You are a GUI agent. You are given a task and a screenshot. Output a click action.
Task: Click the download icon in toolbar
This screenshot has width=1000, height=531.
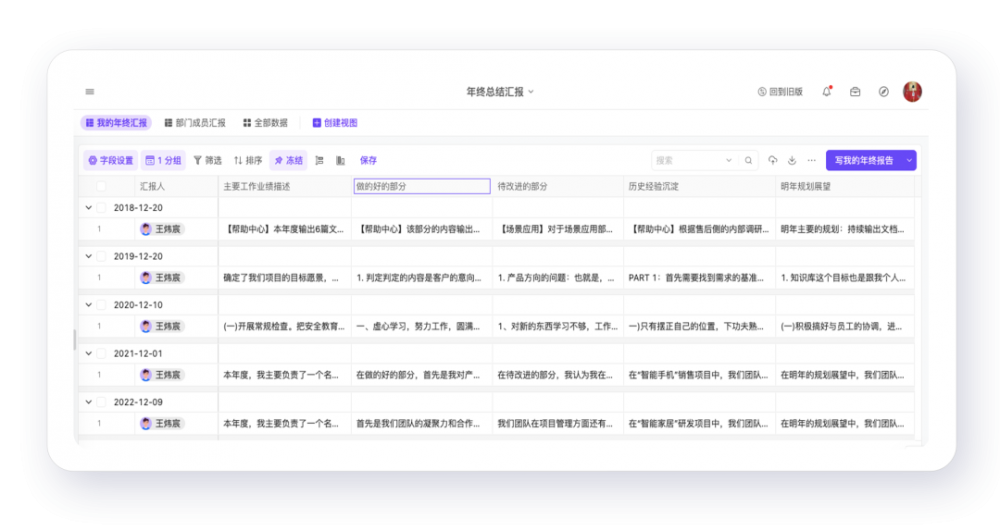click(x=792, y=160)
